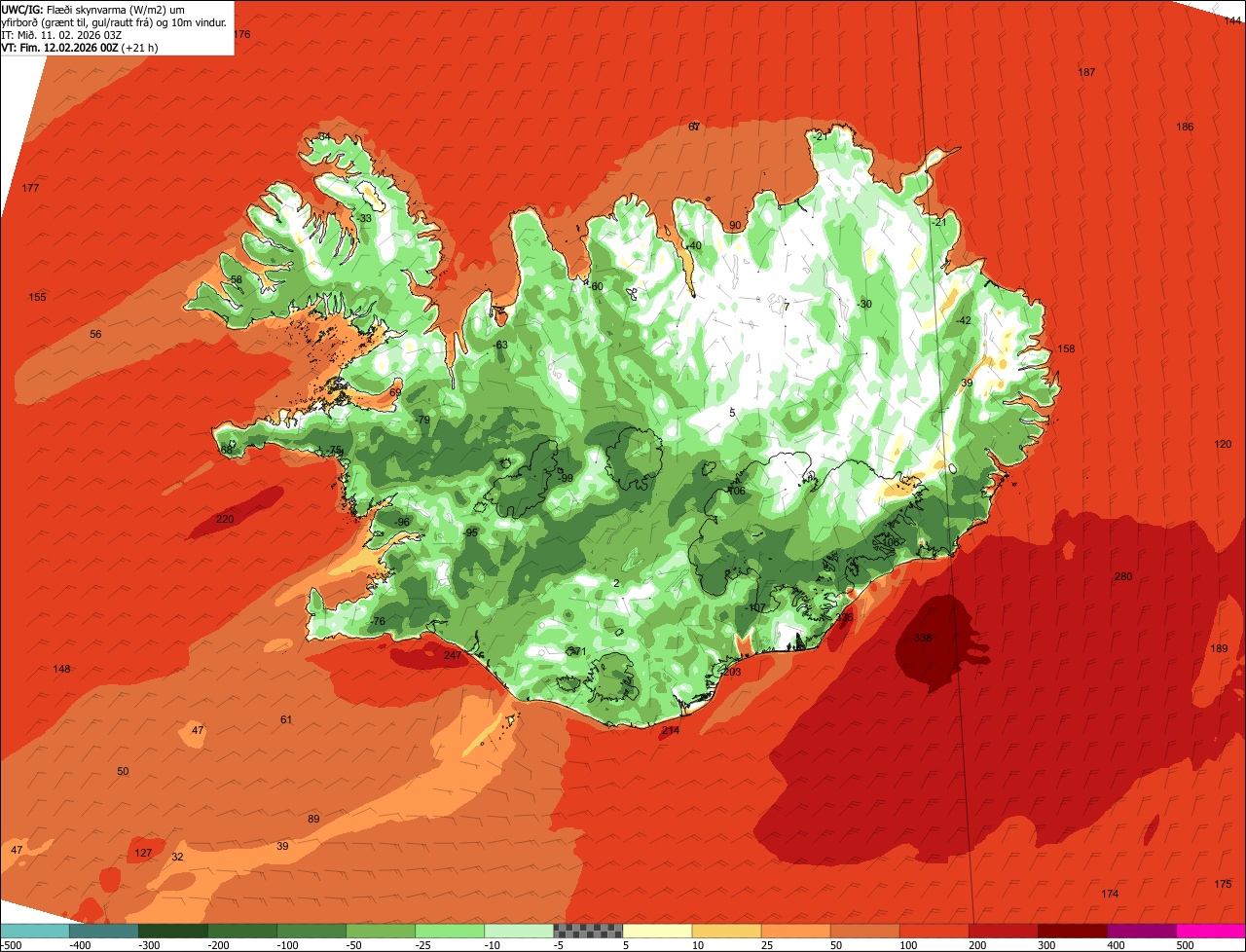Click the map value 203 near the south coast
1246x952 pixels.
(732, 672)
